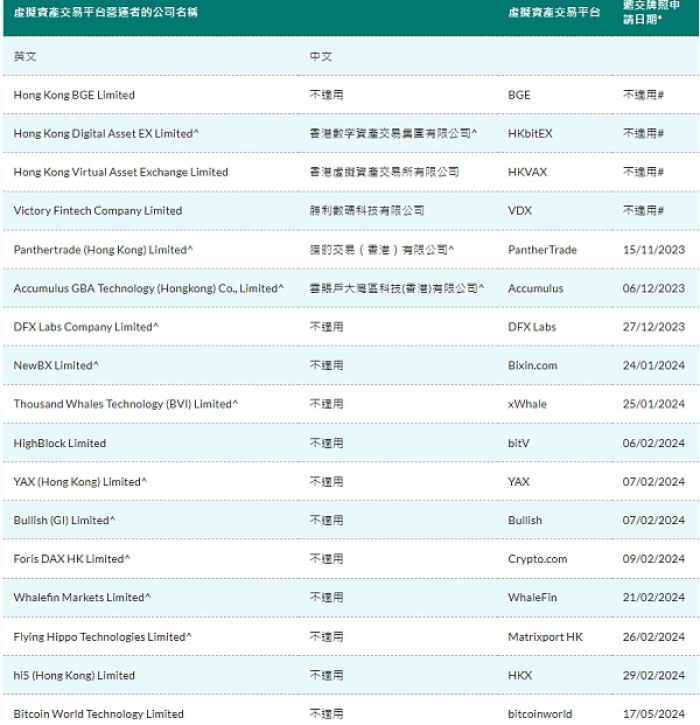
Task: Click the date 09/02/2024
Action: tap(654, 559)
